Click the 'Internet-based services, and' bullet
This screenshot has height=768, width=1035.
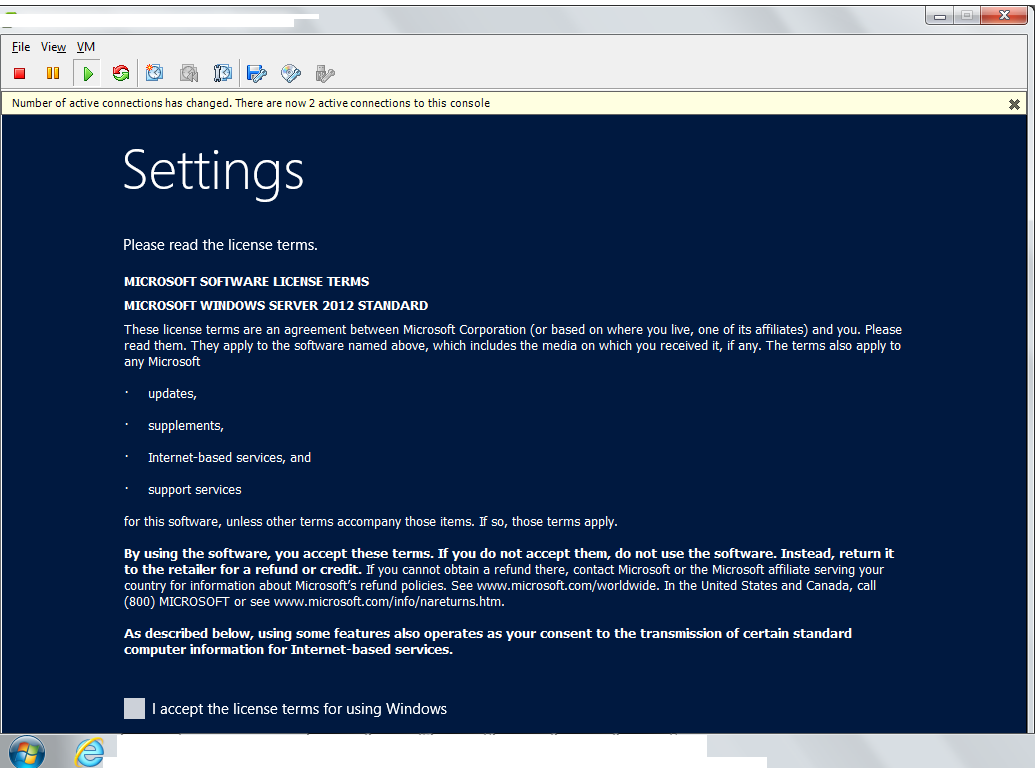229,458
